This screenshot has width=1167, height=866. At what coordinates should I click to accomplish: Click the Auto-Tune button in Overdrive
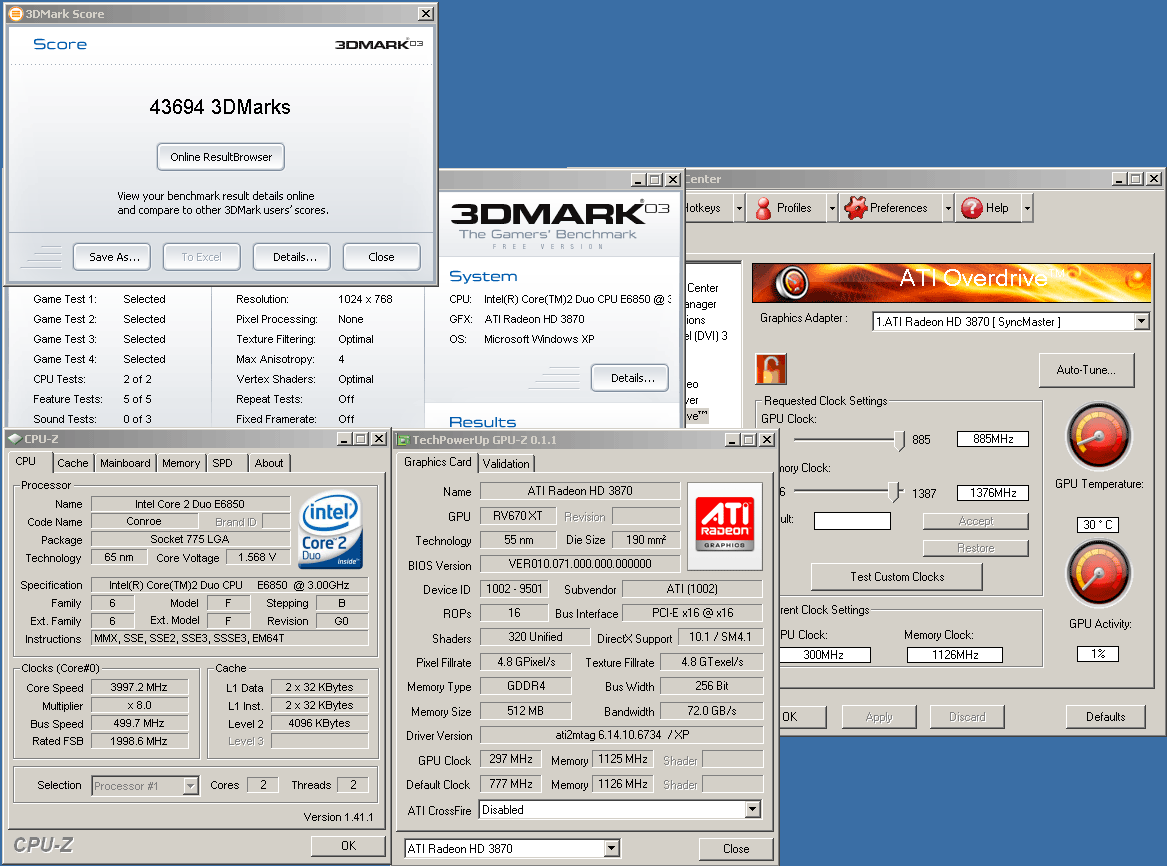(1087, 370)
